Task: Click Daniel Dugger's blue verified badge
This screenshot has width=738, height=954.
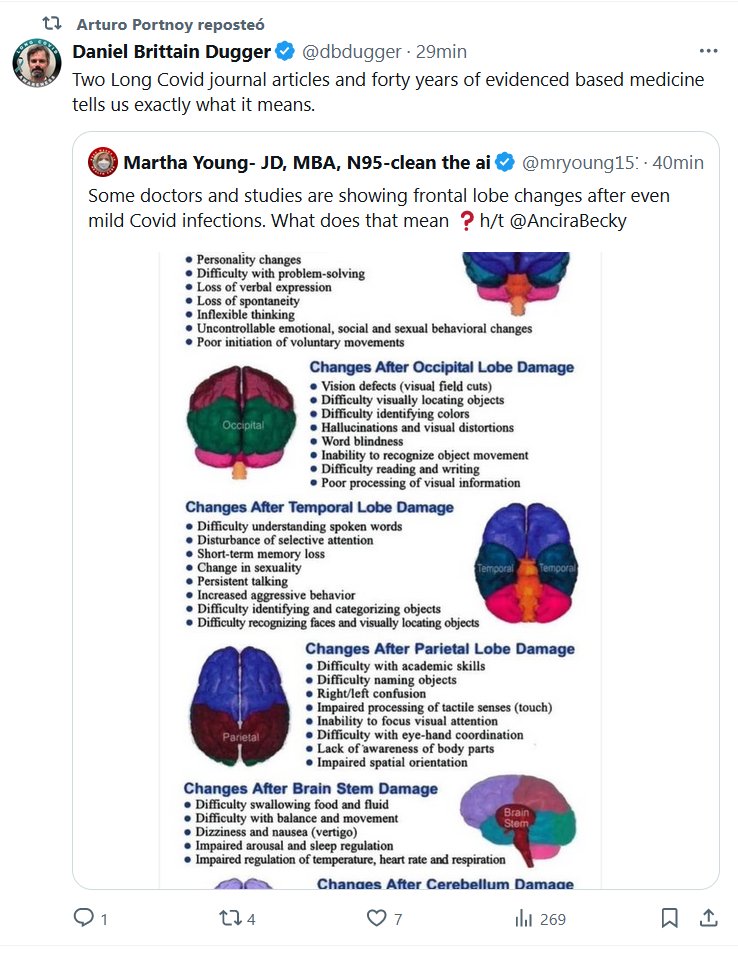Action: [285, 52]
